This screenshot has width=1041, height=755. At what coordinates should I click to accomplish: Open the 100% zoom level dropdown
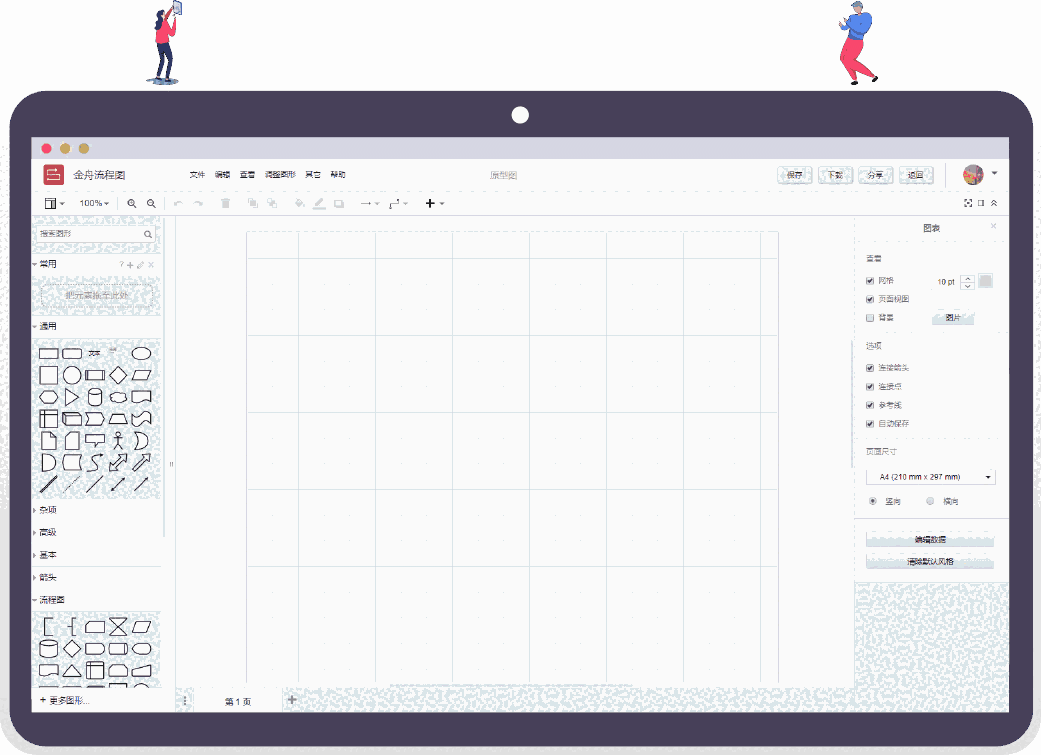[x=93, y=202]
